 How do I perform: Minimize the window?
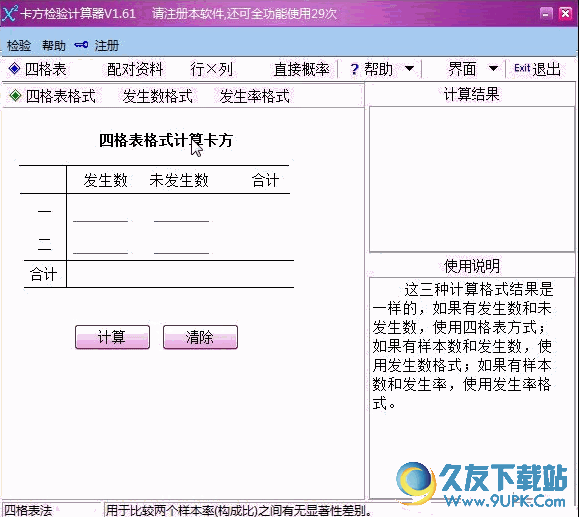tap(546, 14)
